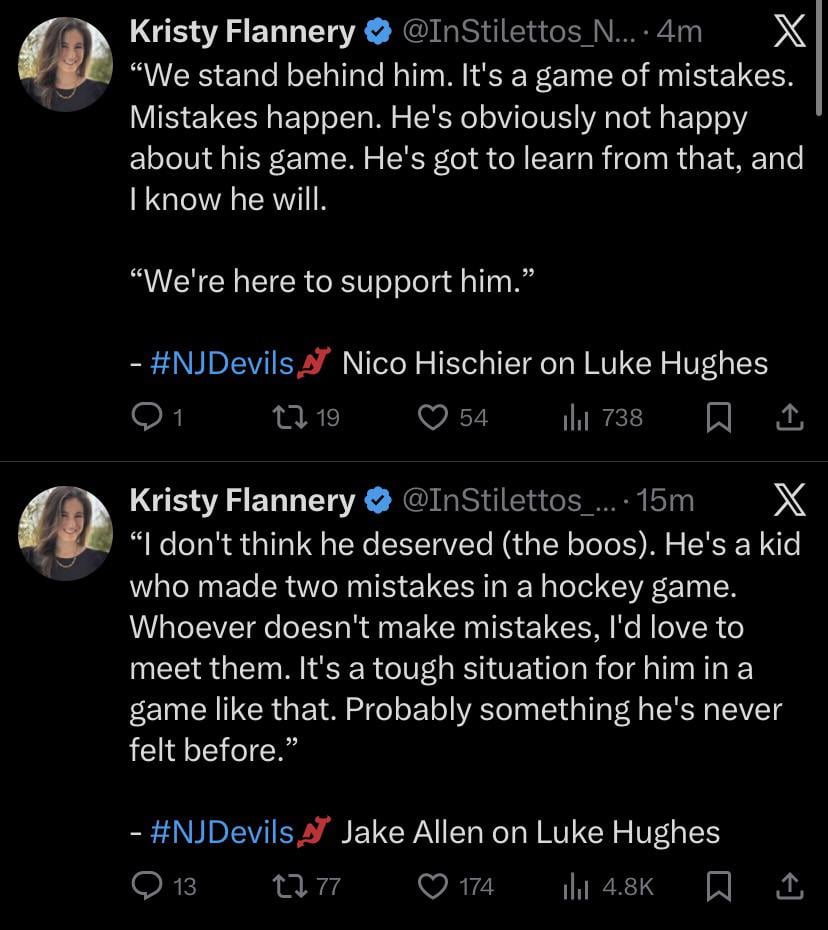Share the top tweet
The image size is (828, 930).
[x=789, y=418]
